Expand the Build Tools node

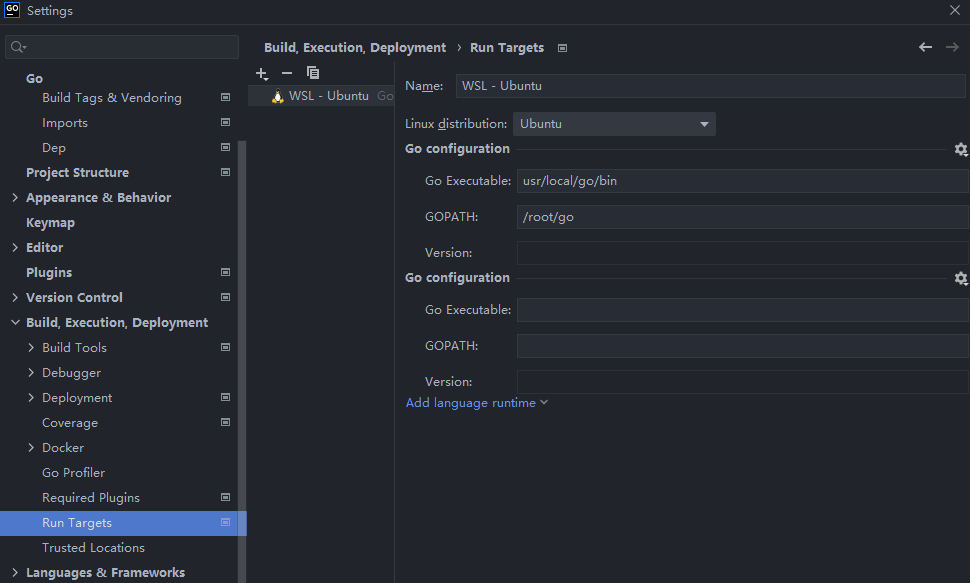pos(31,348)
